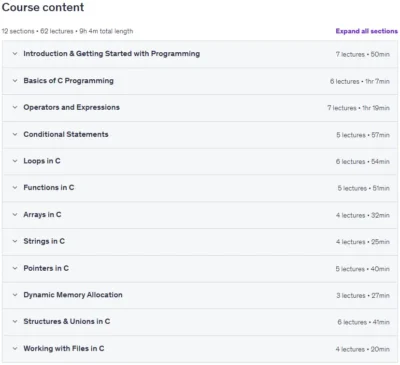Image resolution: width=400 pixels, height=365 pixels.
Task: Expand all sections link
Action: pyautogui.click(x=367, y=31)
